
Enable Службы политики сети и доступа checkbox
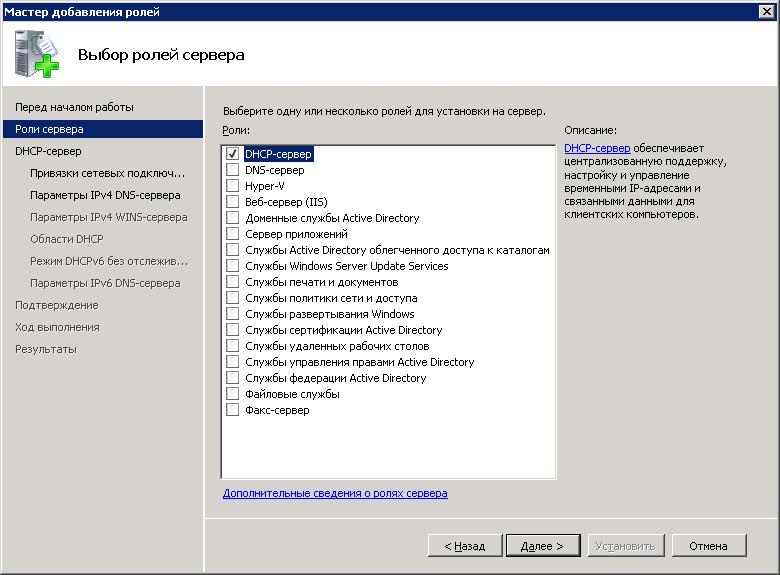[x=232, y=297]
